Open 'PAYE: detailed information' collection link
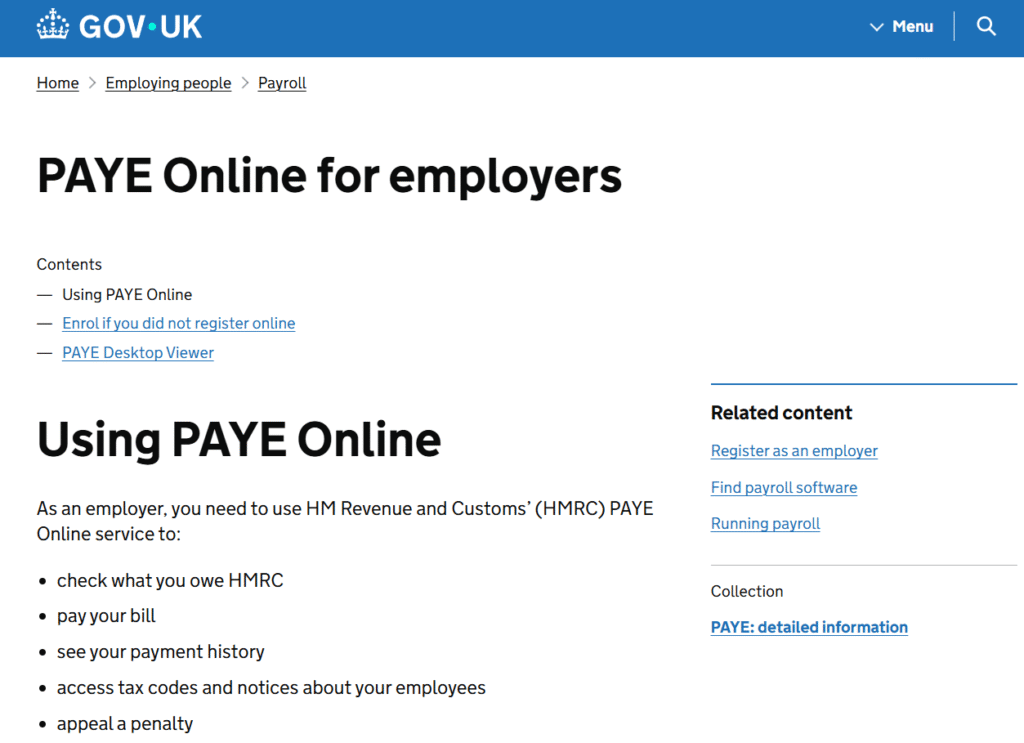1024x743 pixels. pyautogui.click(x=808, y=627)
